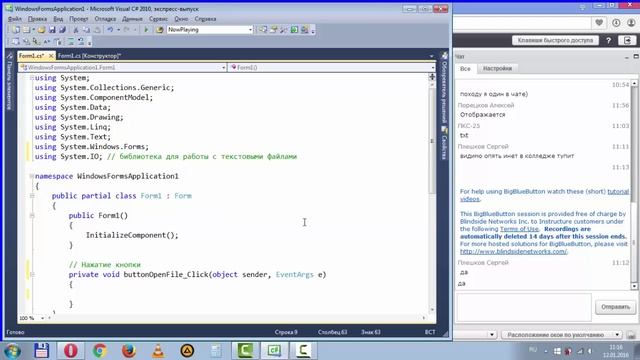Viewport: 640px width, 360px height.
Task: Open the Отладка (Debug) menu
Action: click(105, 19)
